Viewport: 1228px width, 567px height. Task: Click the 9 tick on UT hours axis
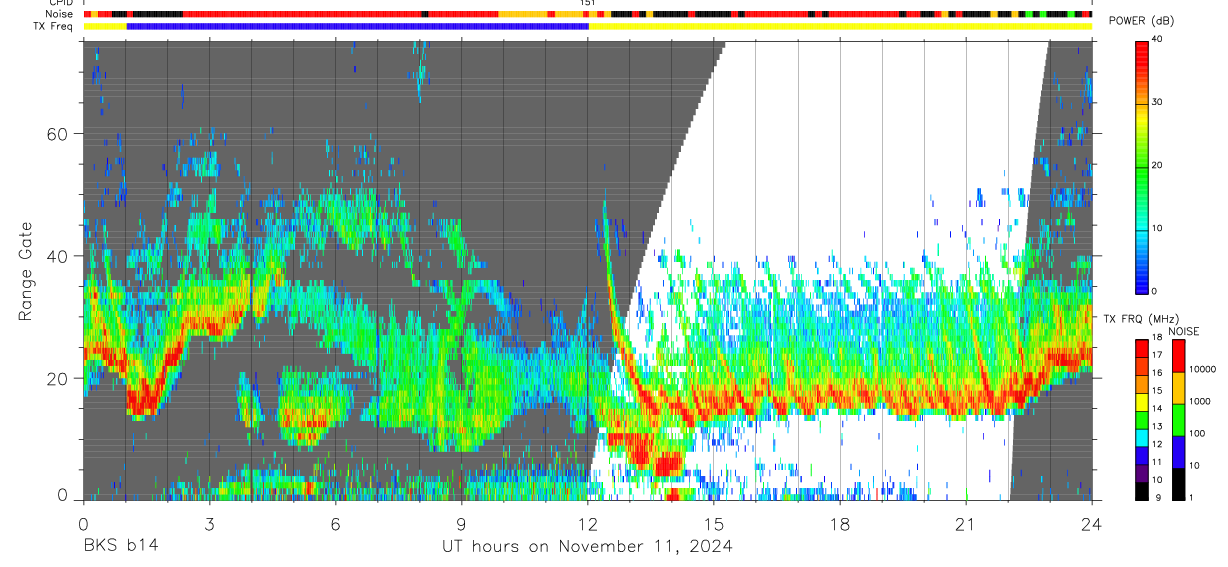[461, 523]
